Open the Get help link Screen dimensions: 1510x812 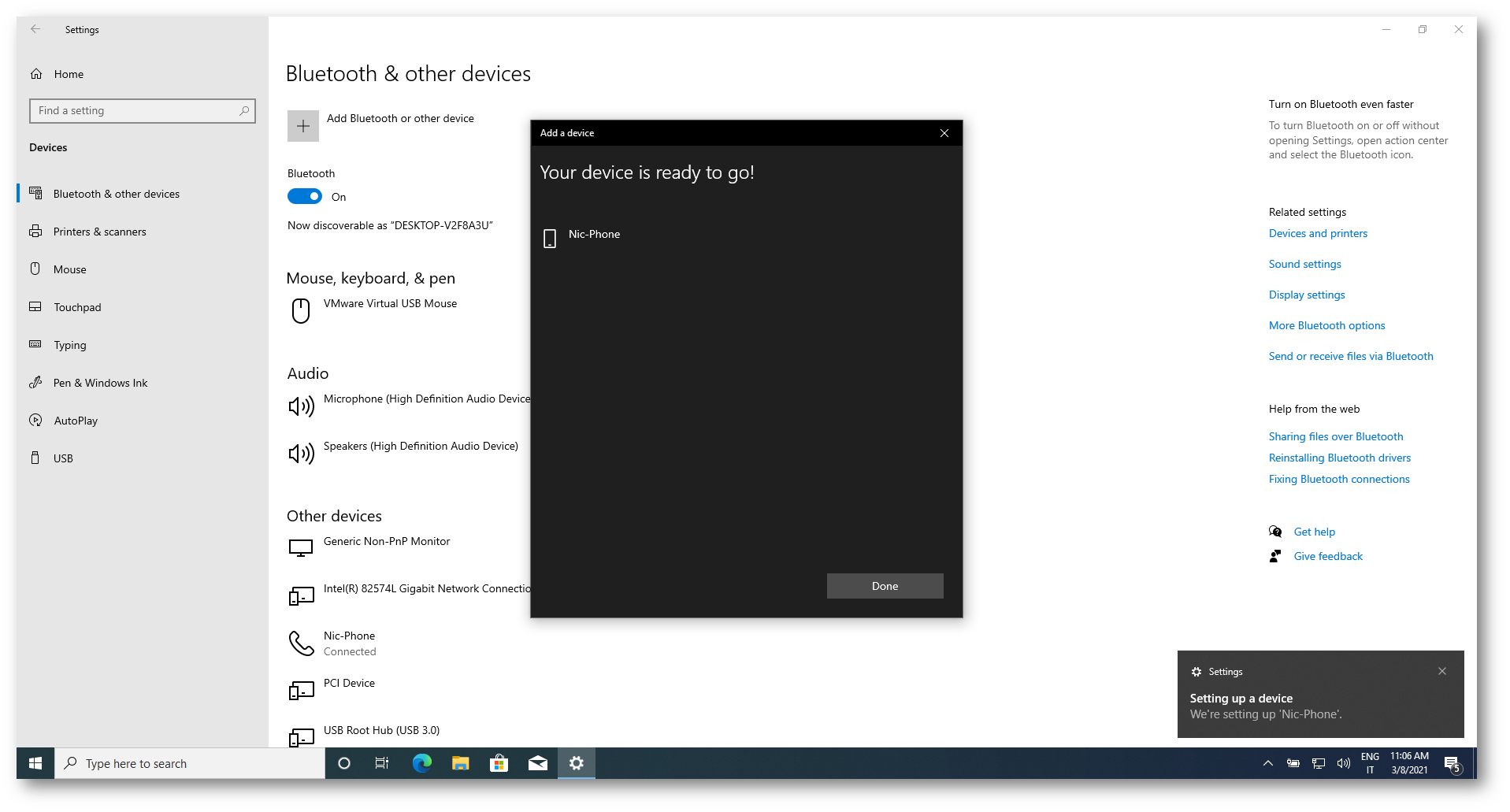click(x=1314, y=532)
